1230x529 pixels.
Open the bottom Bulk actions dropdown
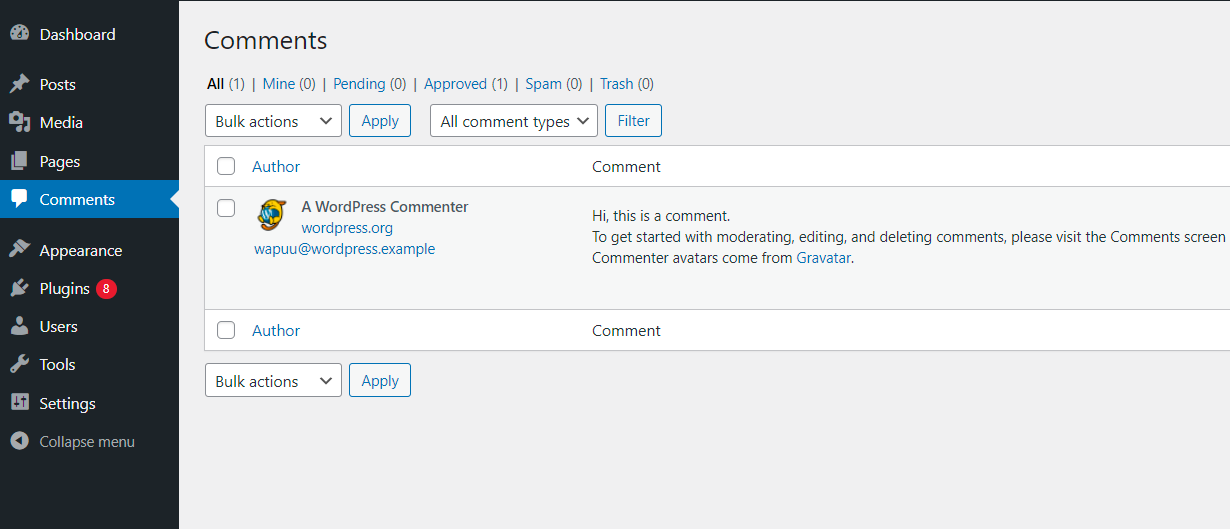273,381
